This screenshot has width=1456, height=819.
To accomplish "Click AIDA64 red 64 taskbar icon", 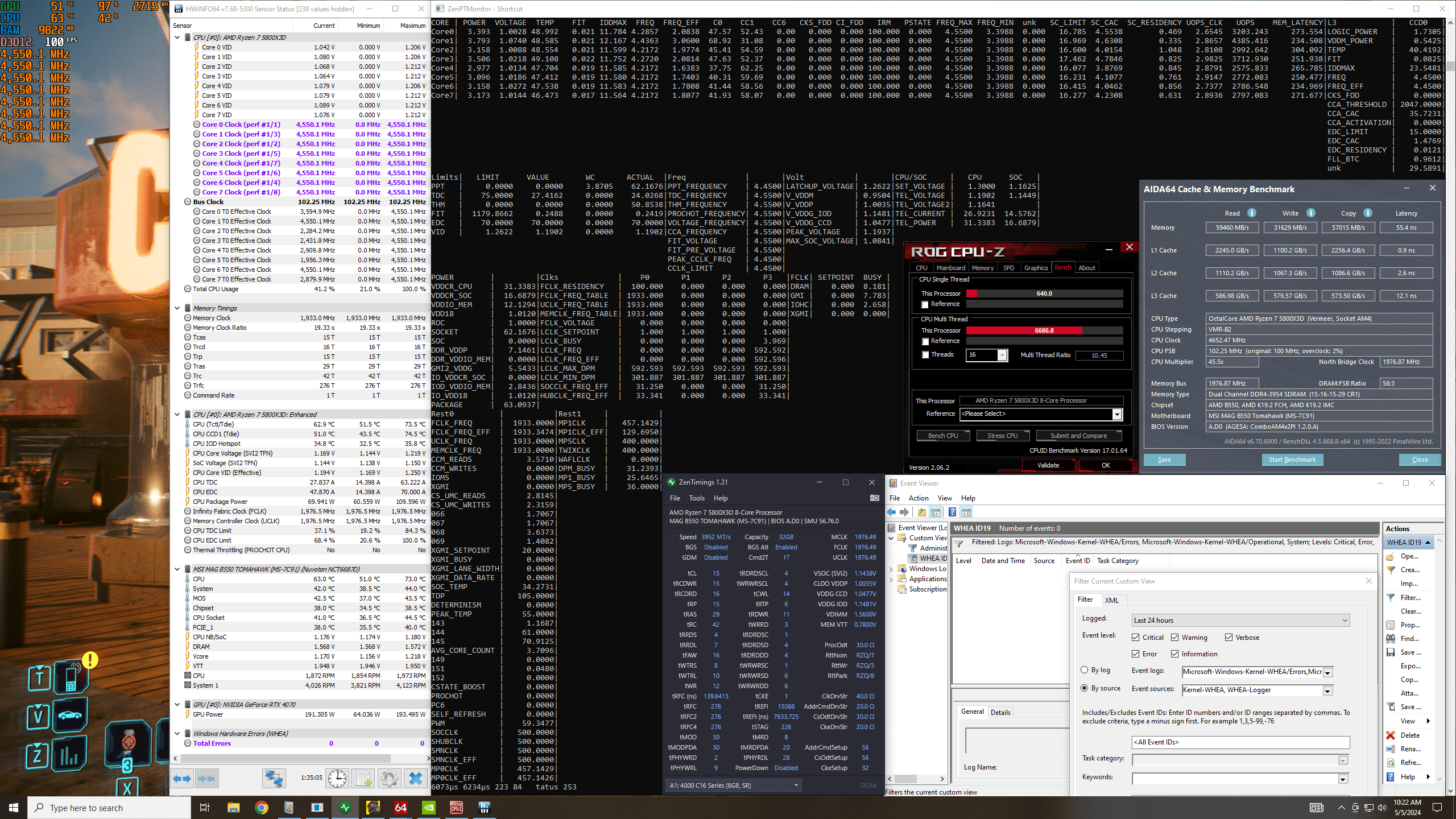I will point(401,808).
